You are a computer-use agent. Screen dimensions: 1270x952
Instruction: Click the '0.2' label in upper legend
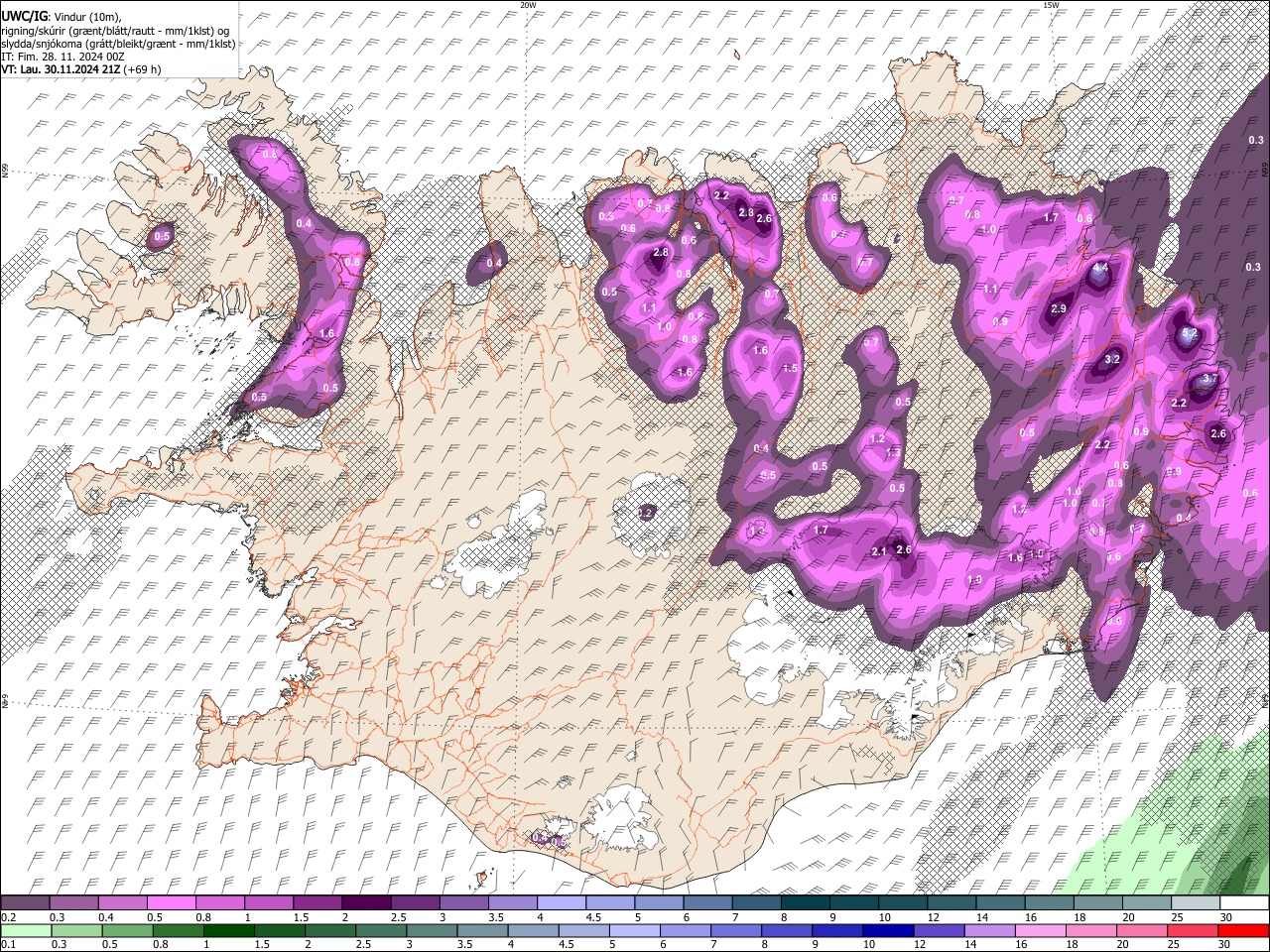click(8, 918)
